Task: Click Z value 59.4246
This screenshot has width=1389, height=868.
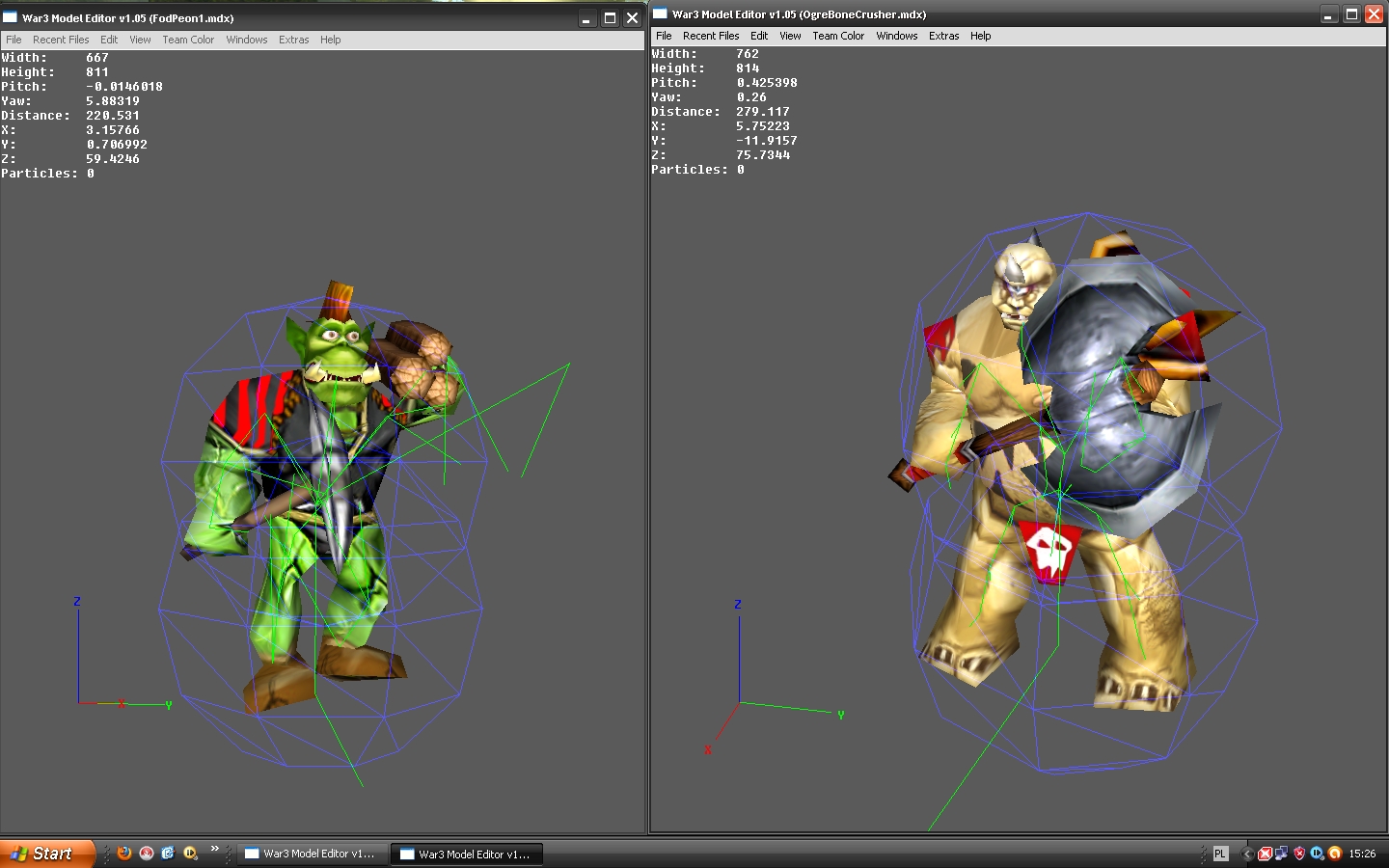Action: point(113,159)
